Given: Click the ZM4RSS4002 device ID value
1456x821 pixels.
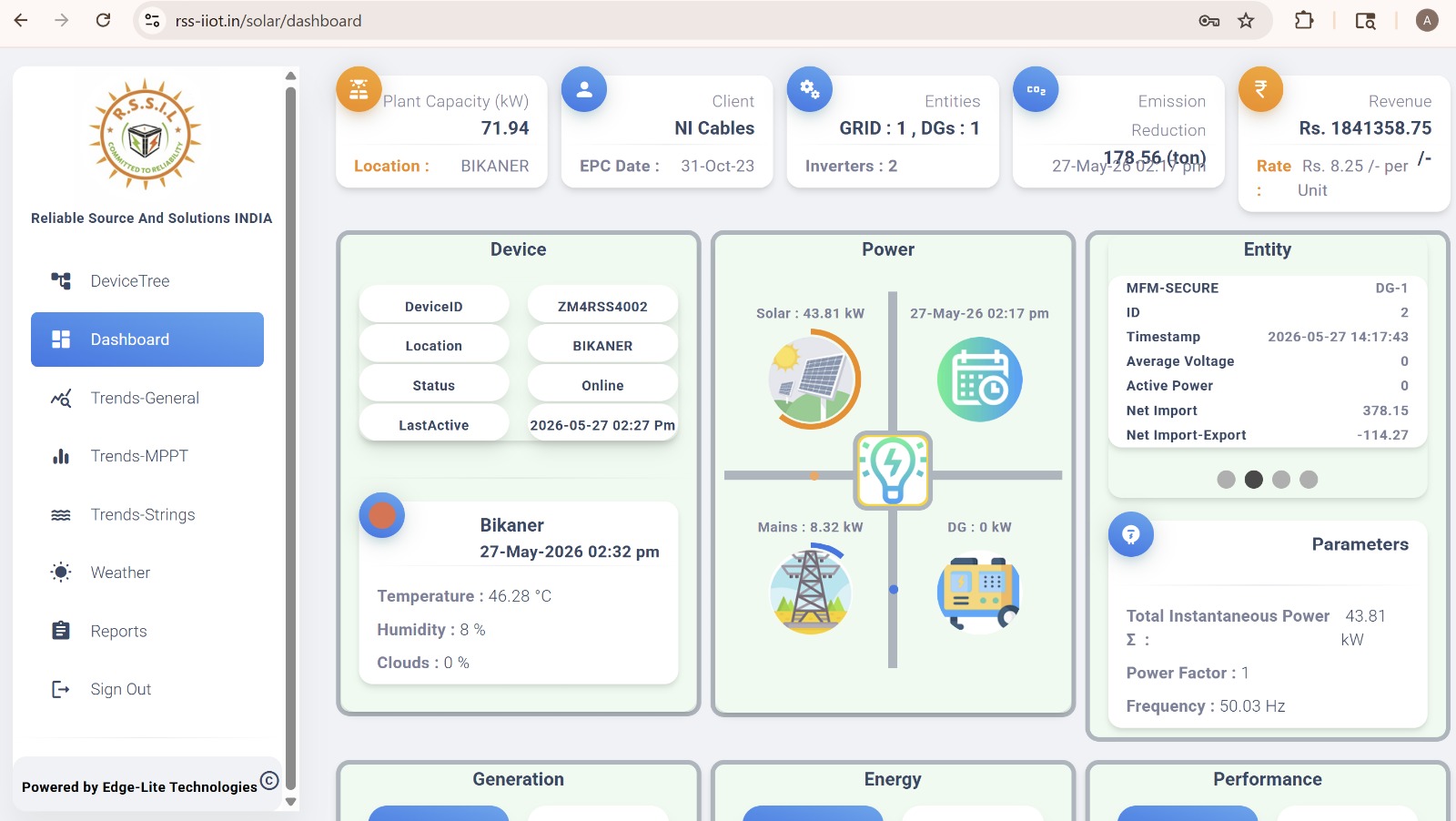Looking at the screenshot, I should click(602, 307).
